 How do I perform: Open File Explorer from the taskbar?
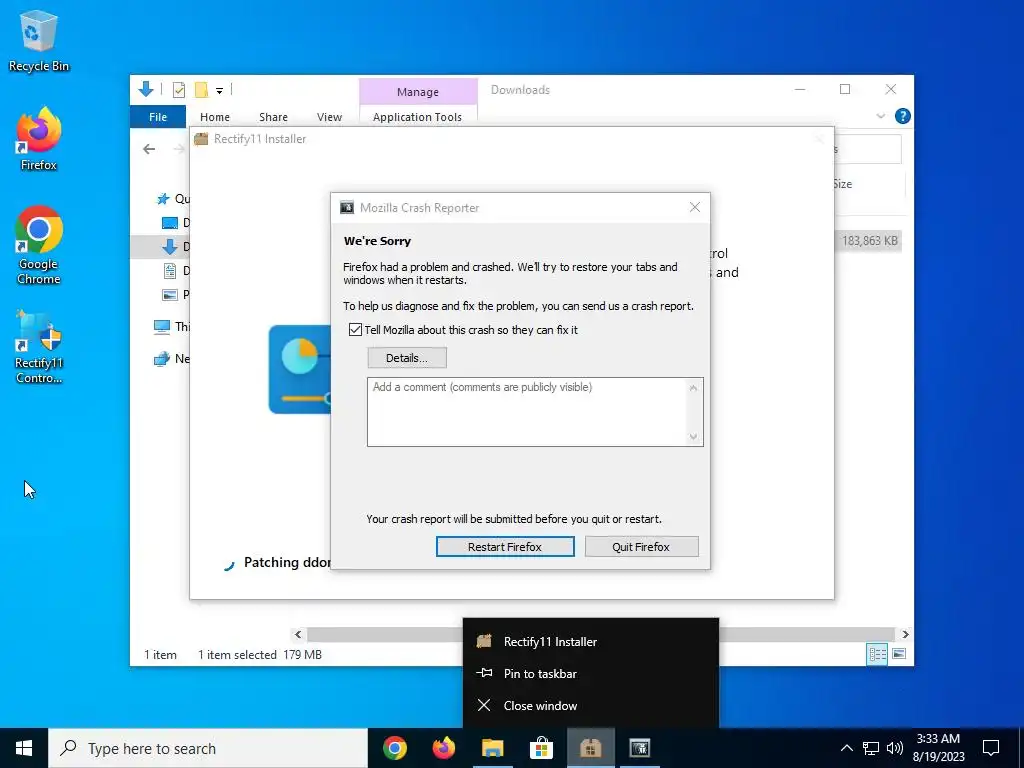pyautogui.click(x=492, y=748)
